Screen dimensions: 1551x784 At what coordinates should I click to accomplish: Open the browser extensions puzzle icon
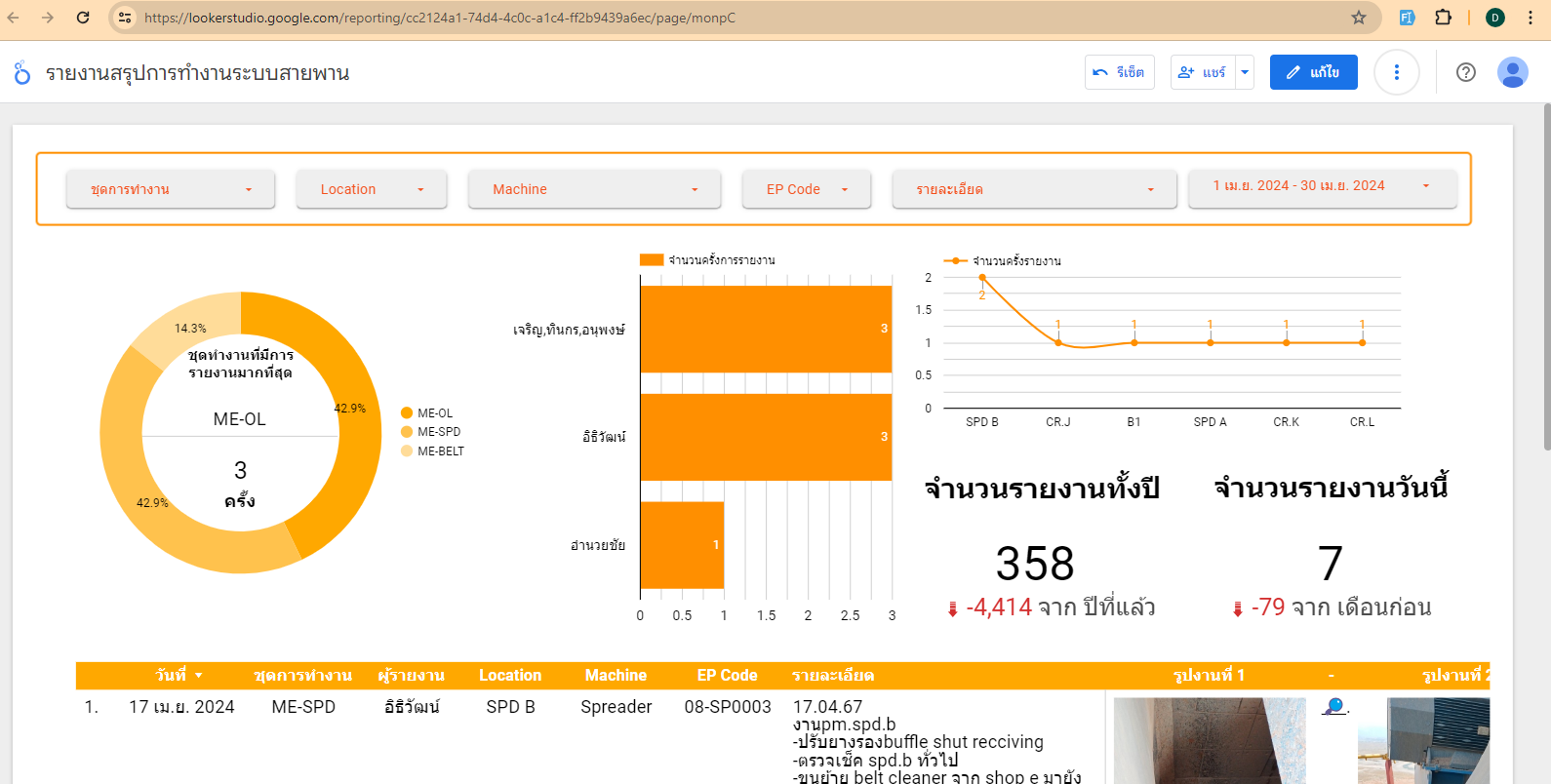pyautogui.click(x=1443, y=18)
